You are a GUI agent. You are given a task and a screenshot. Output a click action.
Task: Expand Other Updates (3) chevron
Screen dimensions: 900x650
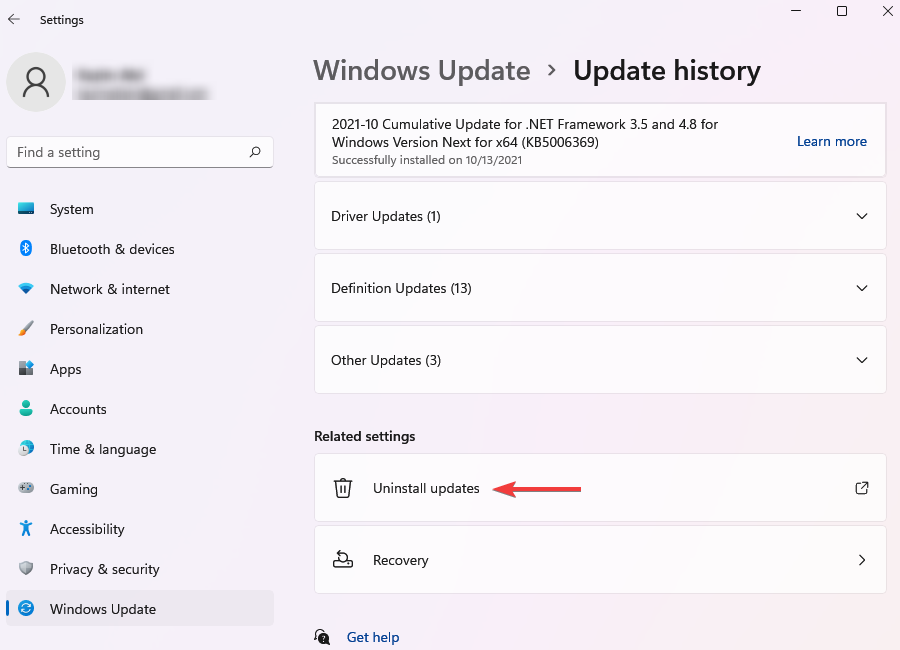pyautogui.click(x=862, y=360)
